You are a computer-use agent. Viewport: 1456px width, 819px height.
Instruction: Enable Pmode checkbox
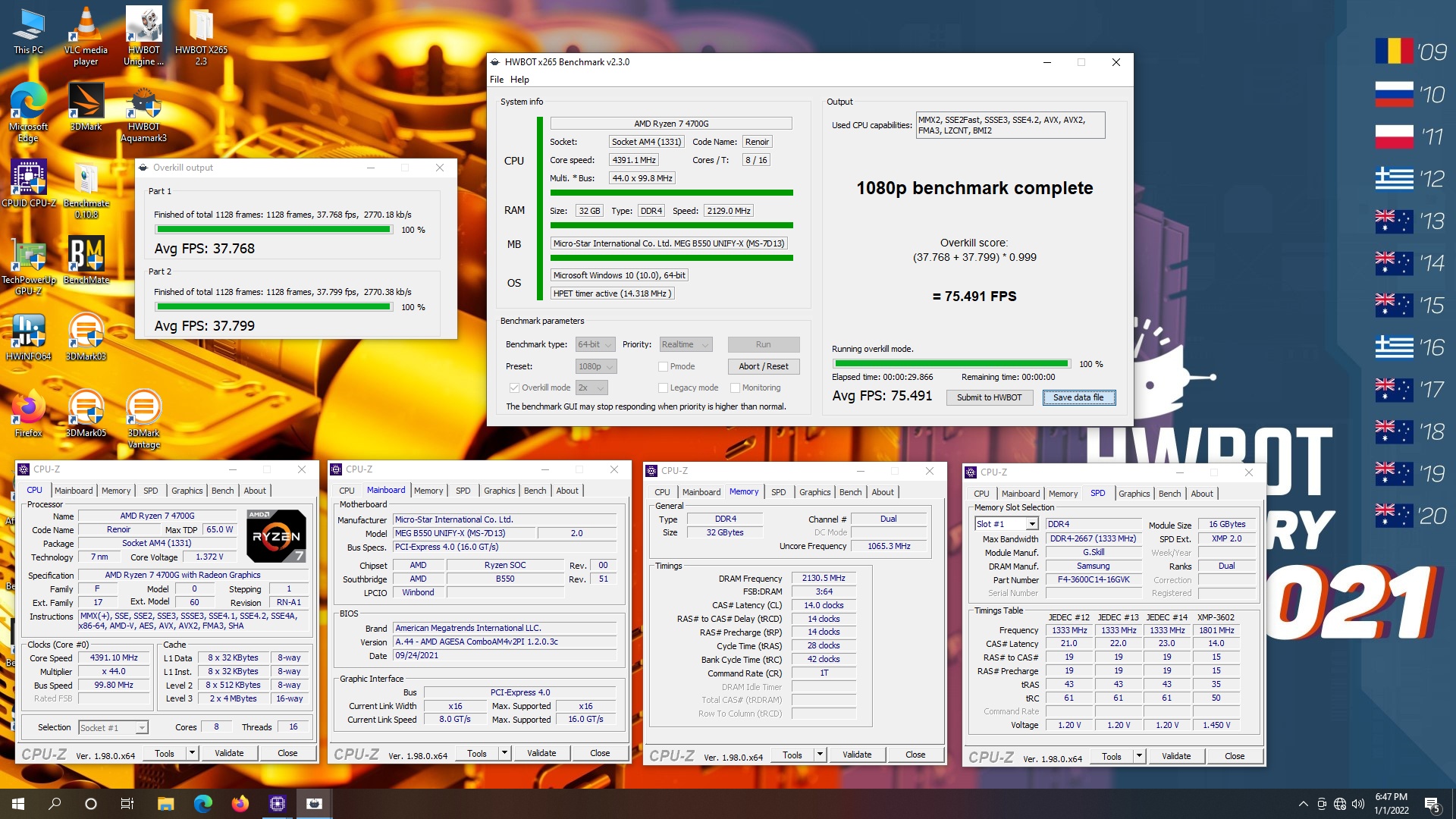[x=663, y=366]
